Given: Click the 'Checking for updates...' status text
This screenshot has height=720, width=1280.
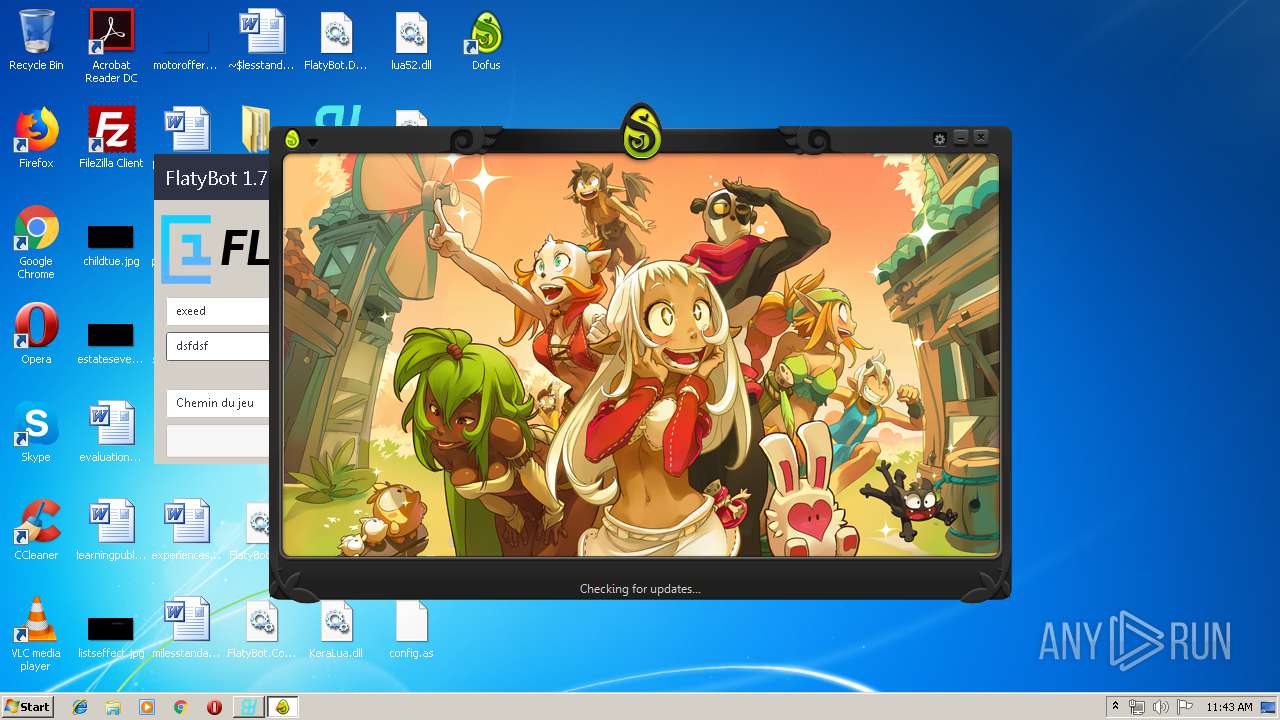Looking at the screenshot, I should [x=640, y=589].
